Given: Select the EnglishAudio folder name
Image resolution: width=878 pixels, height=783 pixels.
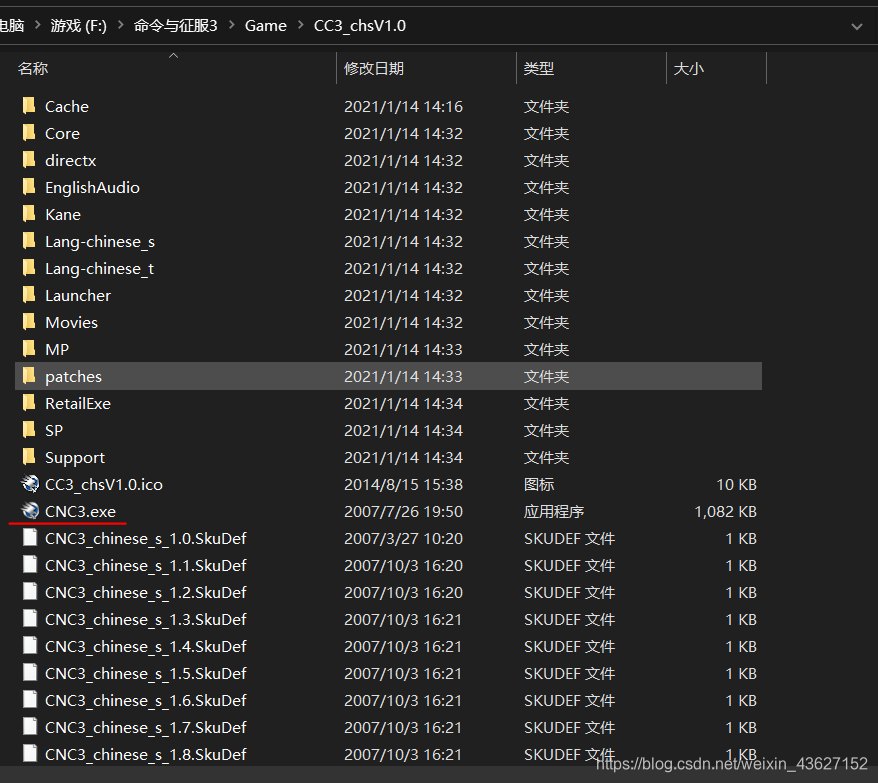Looking at the screenshot, I should tap(92, 187).
